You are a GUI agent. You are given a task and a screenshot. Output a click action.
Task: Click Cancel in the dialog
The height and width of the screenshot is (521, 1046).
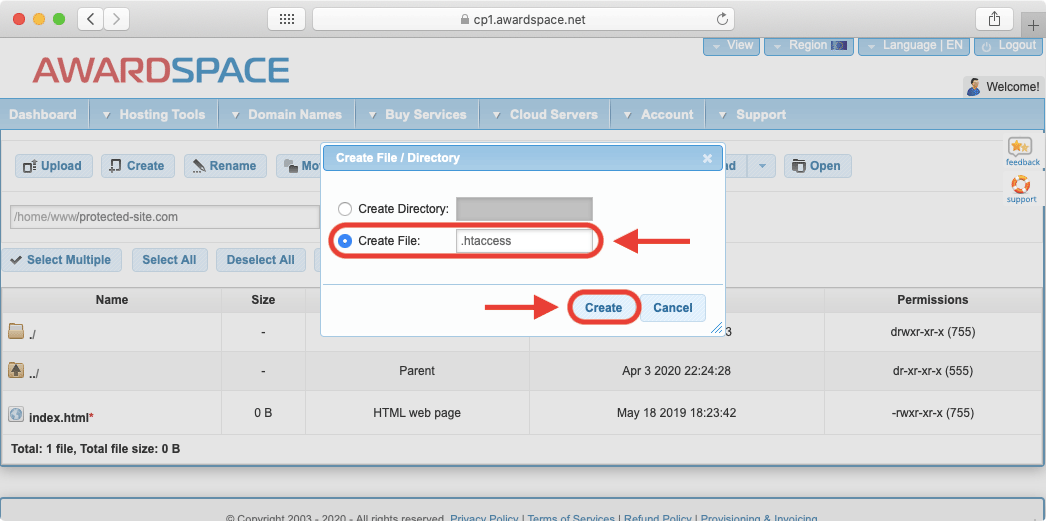(672, 308)
